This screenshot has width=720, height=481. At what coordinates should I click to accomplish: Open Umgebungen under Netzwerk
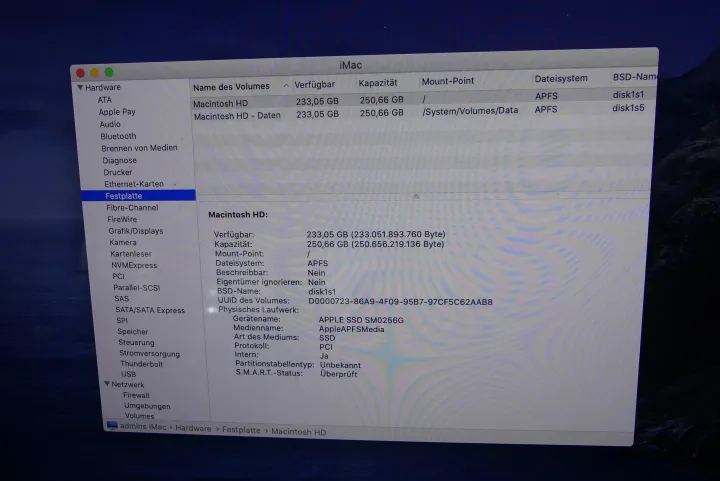[147, 406]
